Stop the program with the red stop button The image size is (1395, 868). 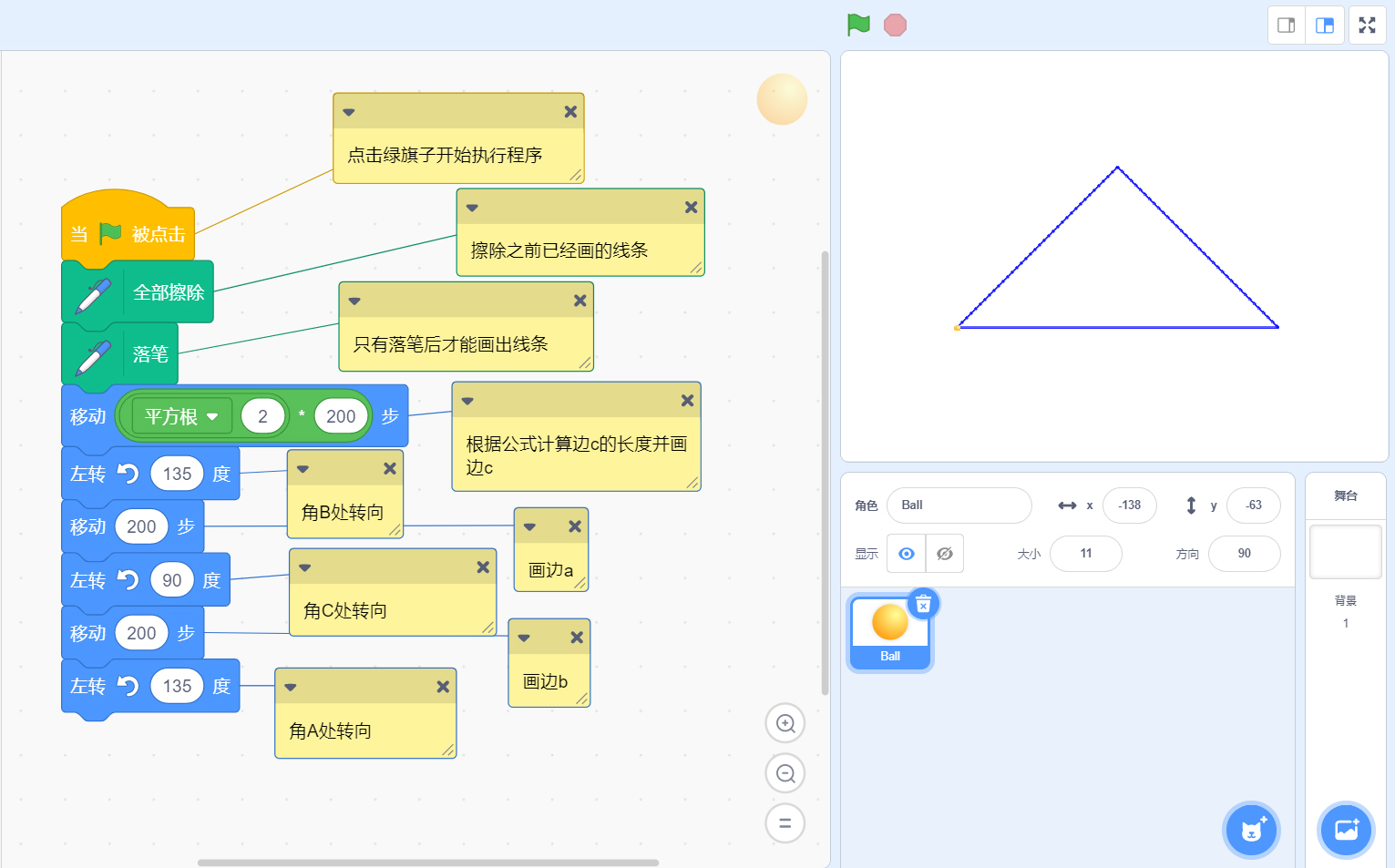(895, 25)
